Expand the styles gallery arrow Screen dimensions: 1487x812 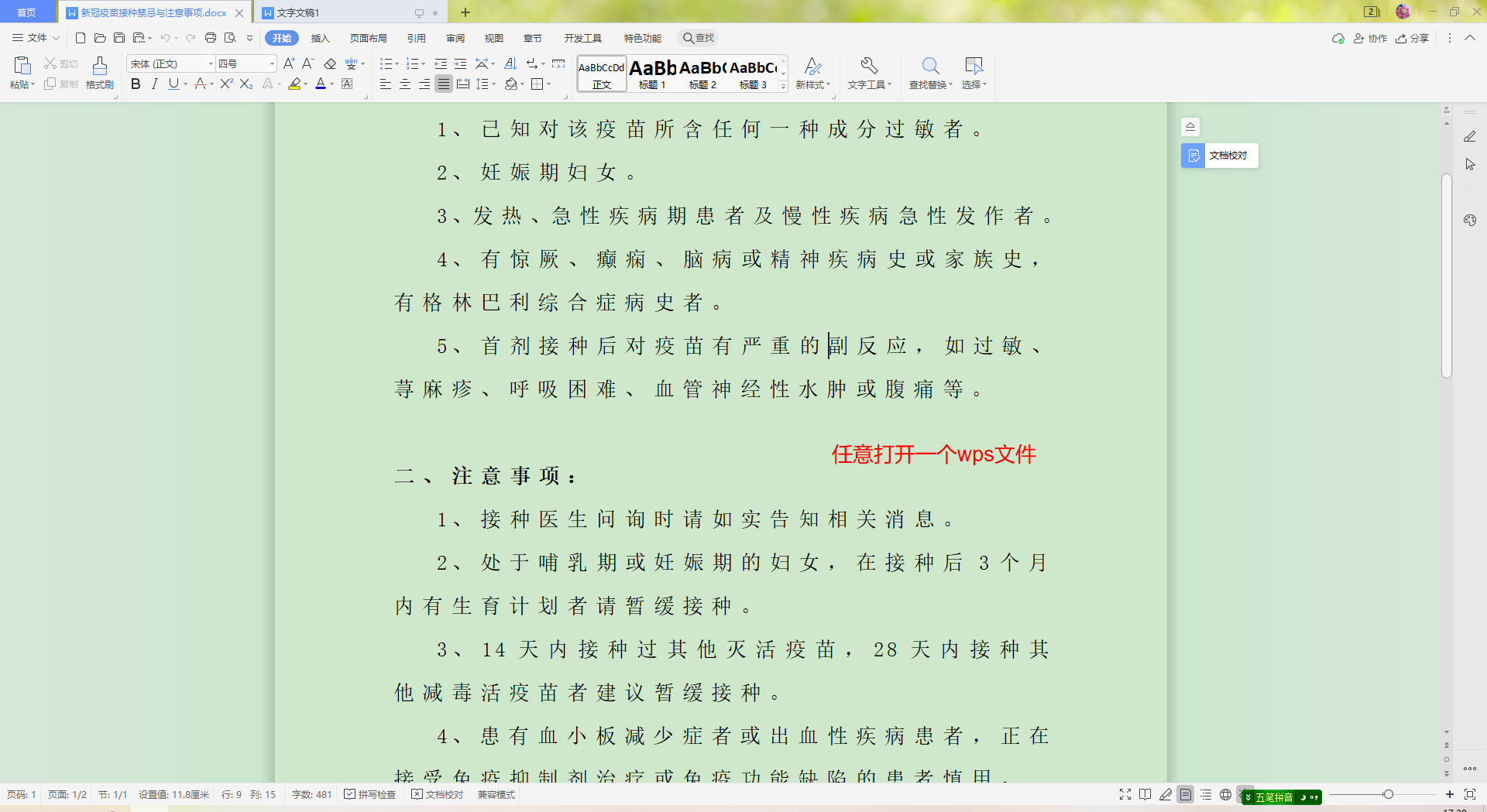tap(784, 87)
